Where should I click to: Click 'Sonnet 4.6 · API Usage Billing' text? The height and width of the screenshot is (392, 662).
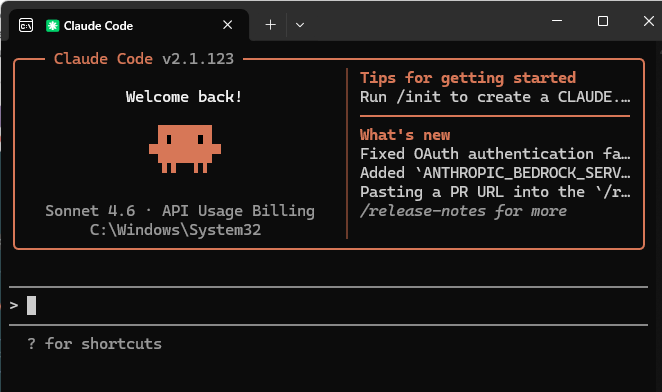point(180,210)
